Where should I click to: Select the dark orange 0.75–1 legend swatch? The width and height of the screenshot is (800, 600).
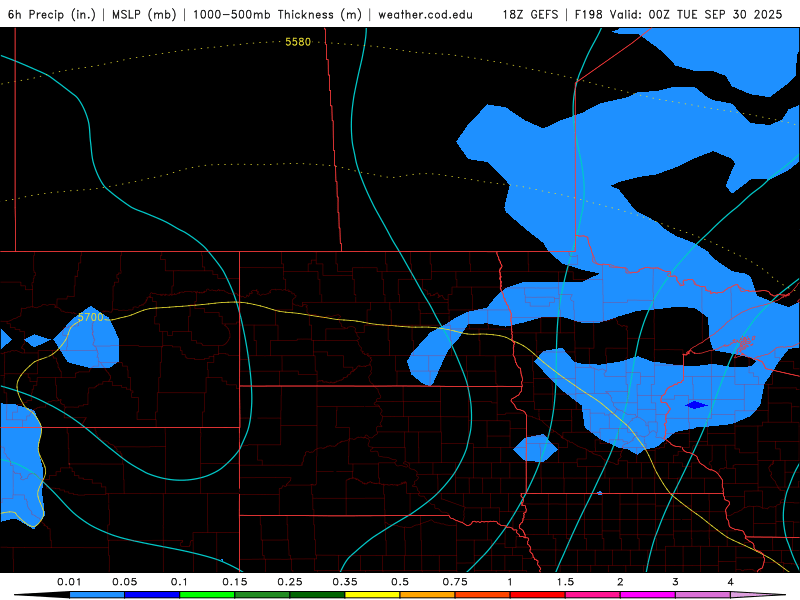(483, 595)
